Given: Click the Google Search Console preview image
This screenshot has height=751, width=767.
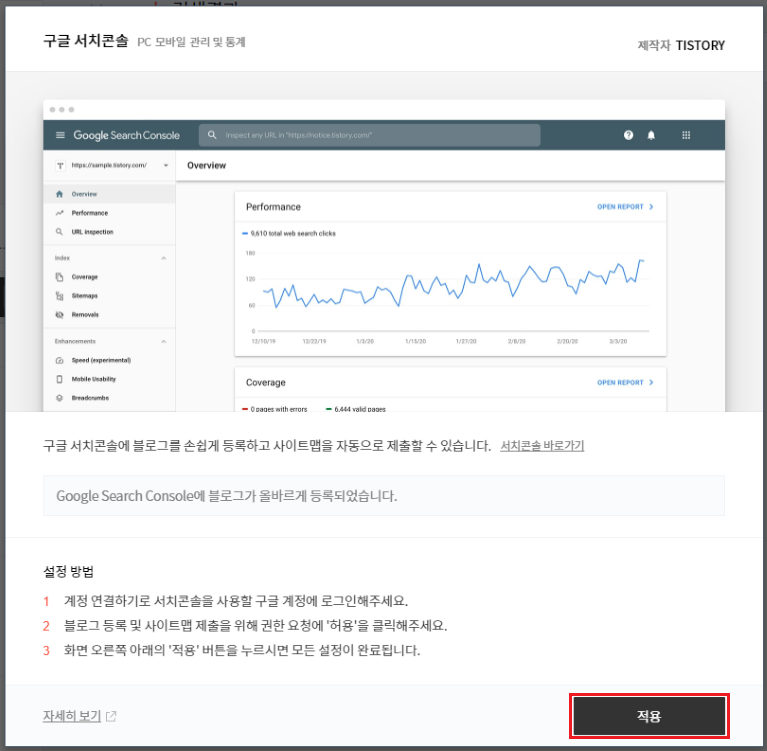Looking at the screenshot, I should (x=384, y=255).
